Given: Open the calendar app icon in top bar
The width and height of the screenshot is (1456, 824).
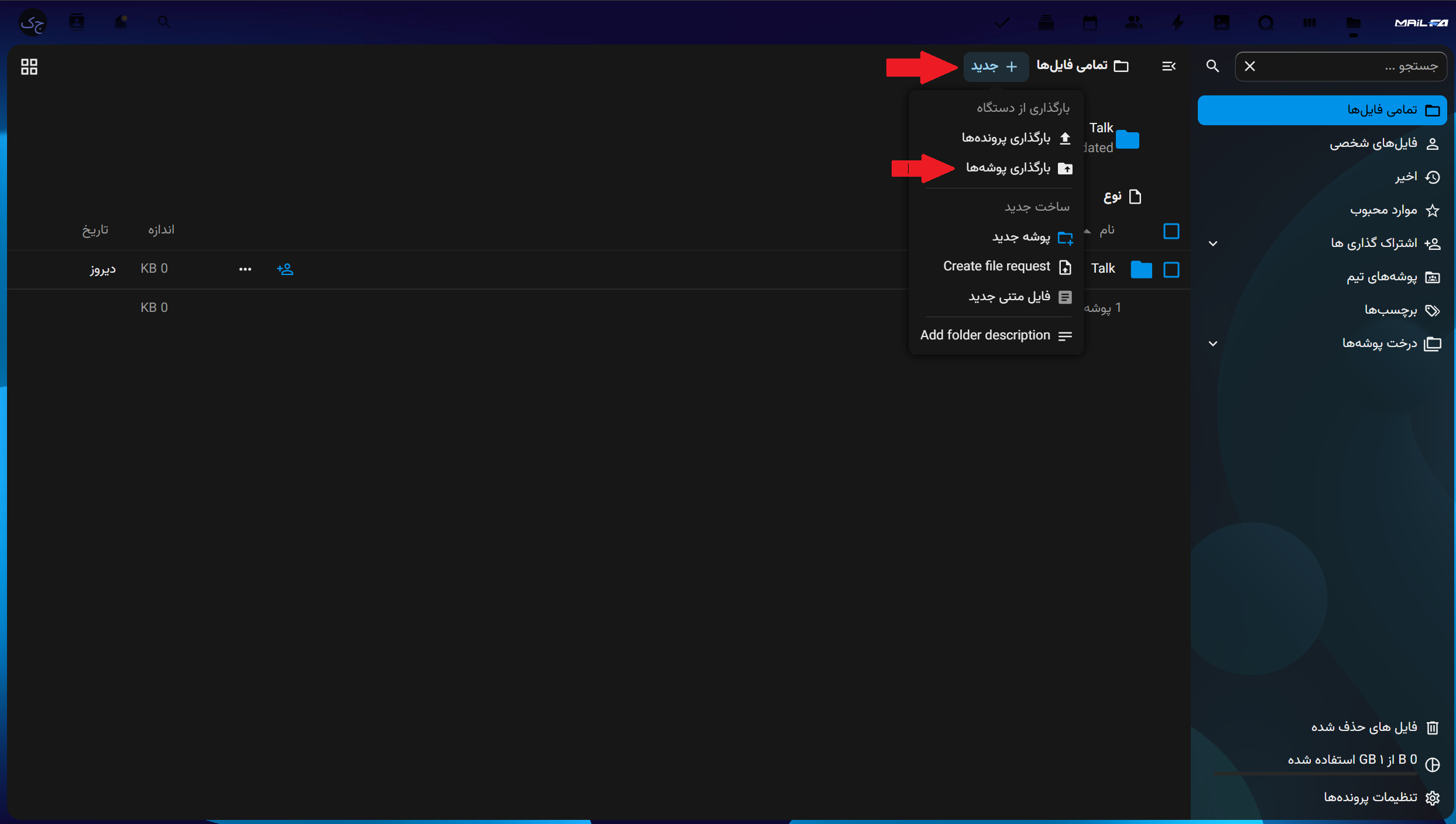Looking at the screenshot, I should (1090, 23).
